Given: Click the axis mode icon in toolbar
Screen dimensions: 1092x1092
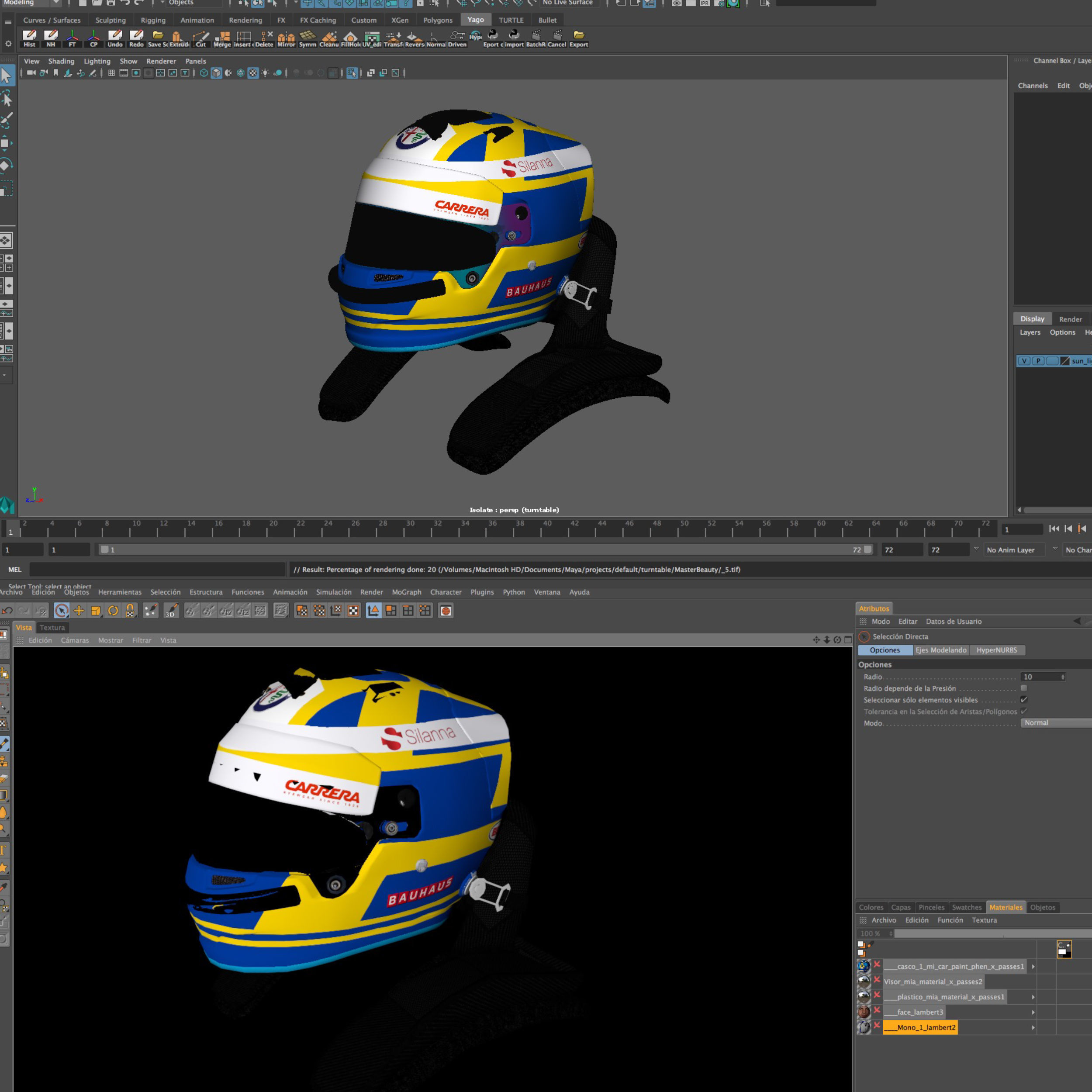Looking at the screenshot, I should click(373, 611).
